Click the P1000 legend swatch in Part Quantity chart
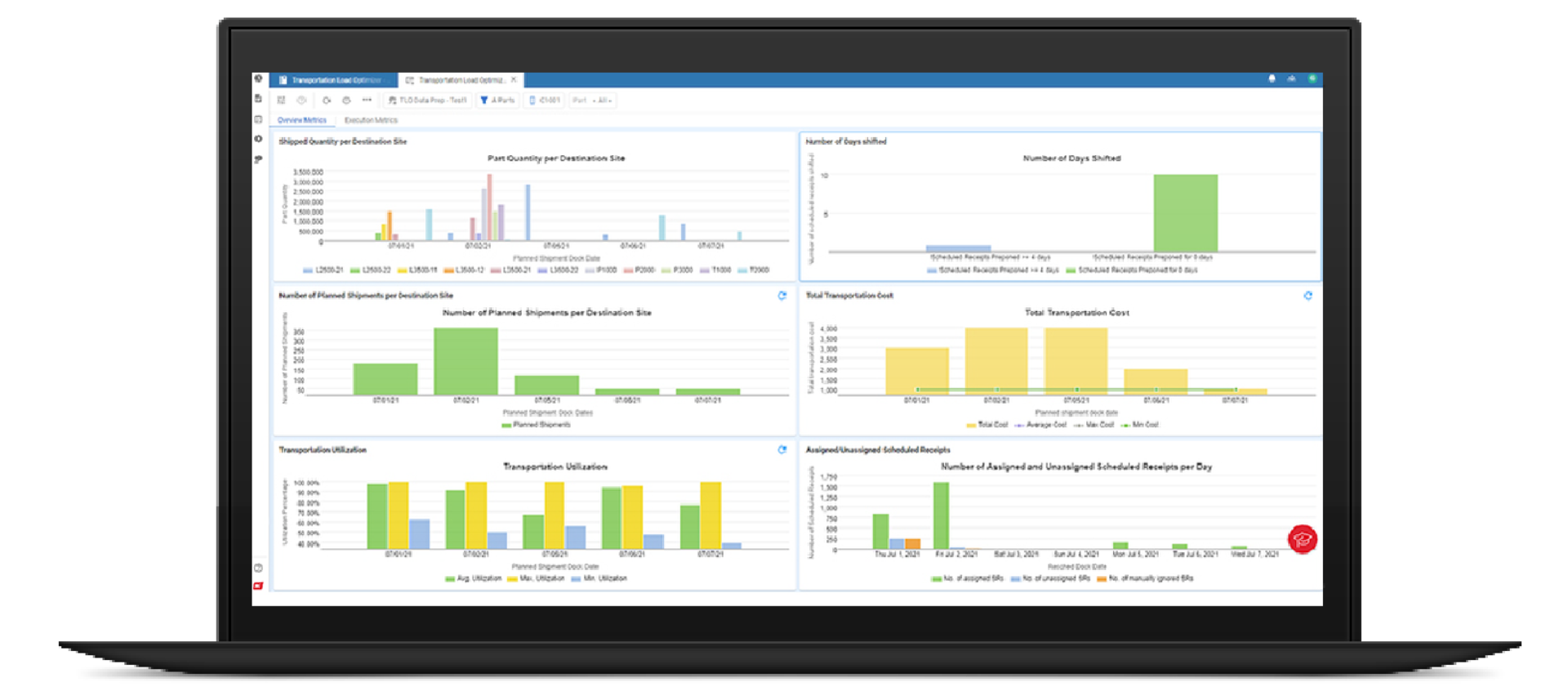The image size is (1568, 691). pos(590,270)
